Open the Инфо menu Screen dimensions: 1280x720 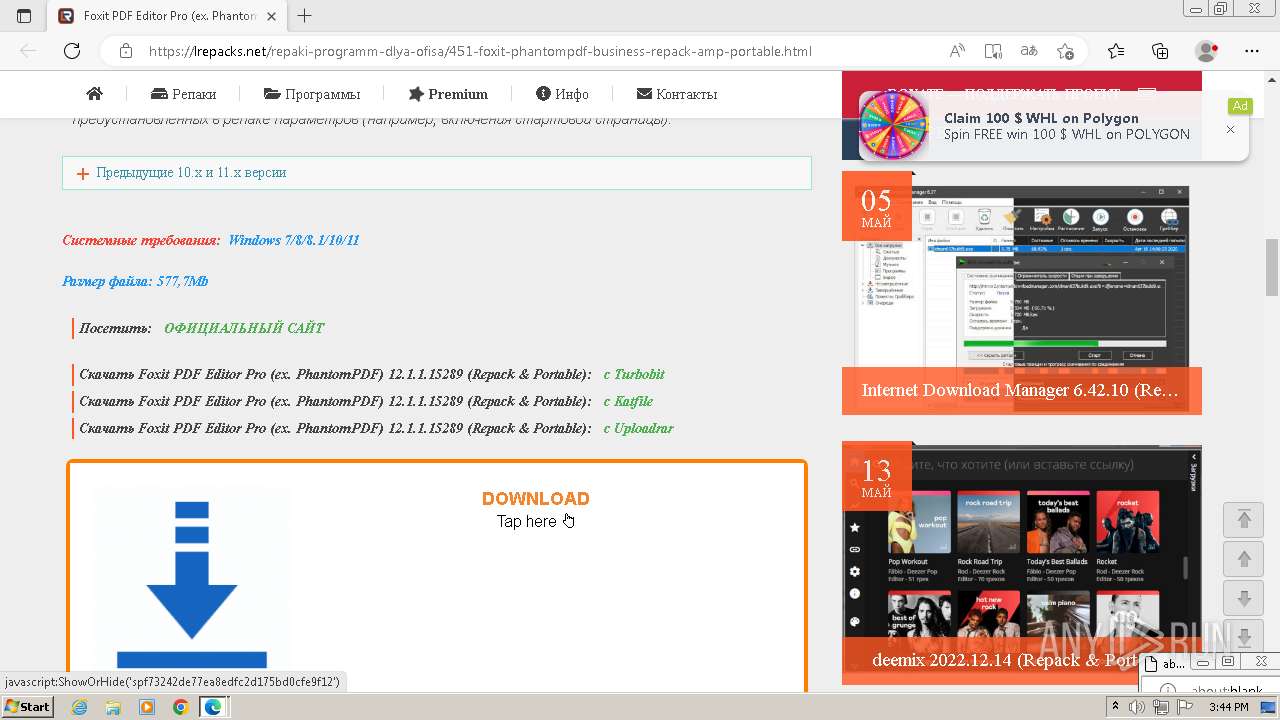pyautogui.click(x=562, y=94)
